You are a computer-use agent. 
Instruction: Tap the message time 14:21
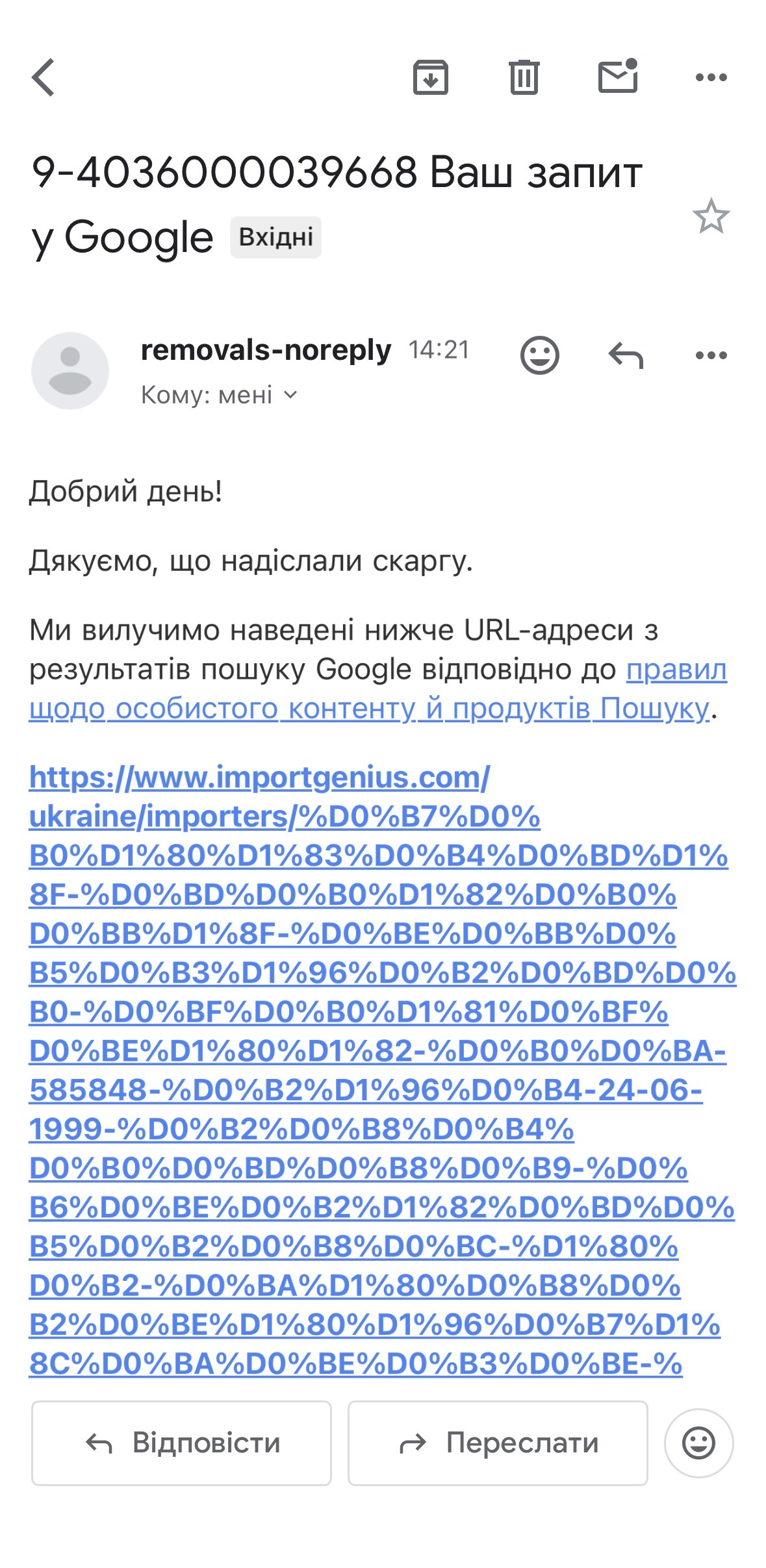pyautogui.click(x=439, y=351)
